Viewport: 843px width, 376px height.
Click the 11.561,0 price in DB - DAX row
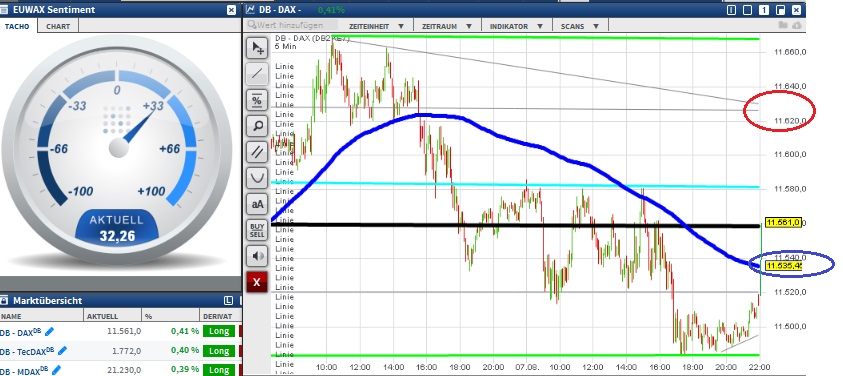tap(124, 331)
